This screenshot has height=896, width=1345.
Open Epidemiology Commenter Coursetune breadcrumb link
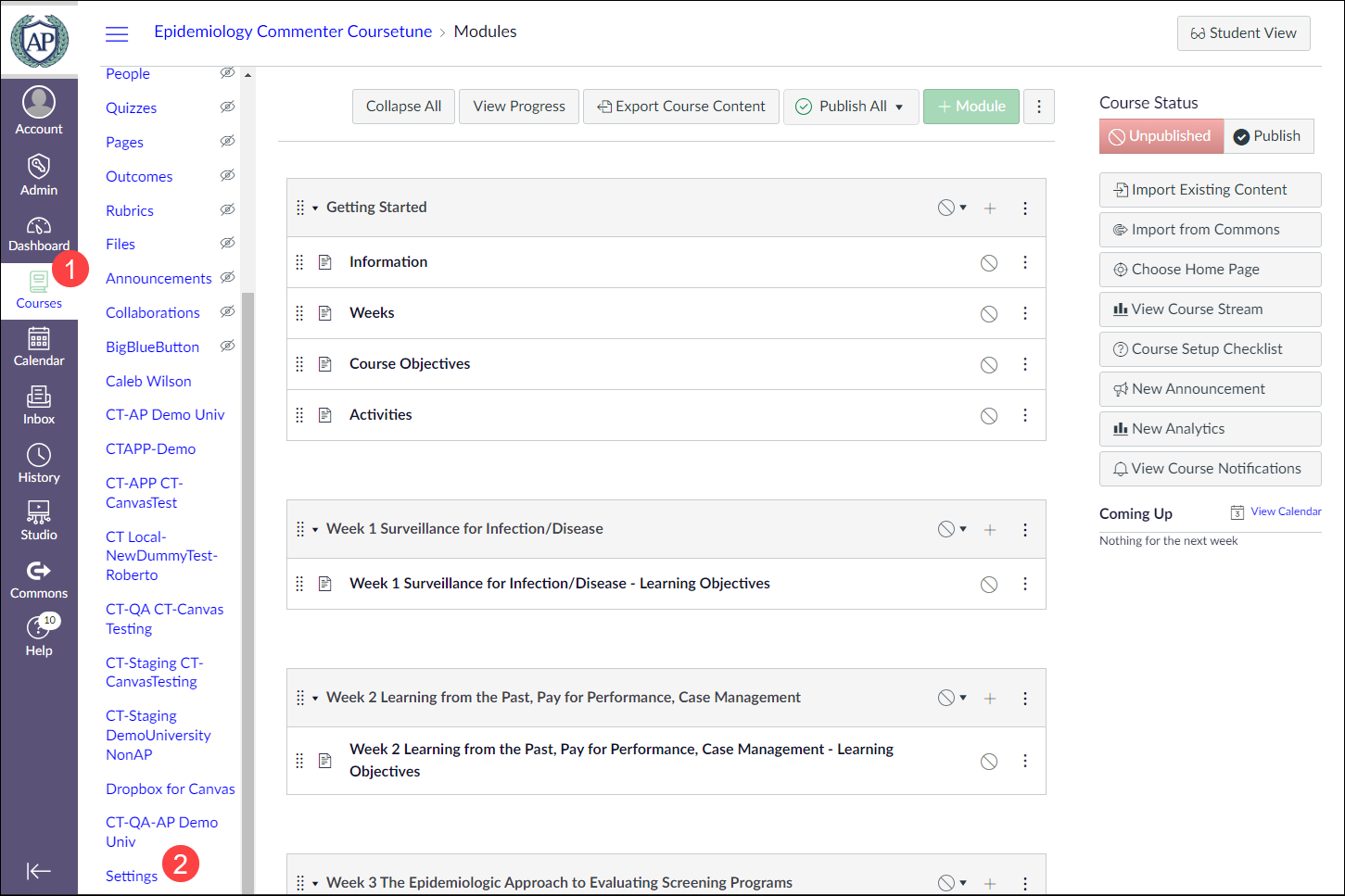coord(293,32)
